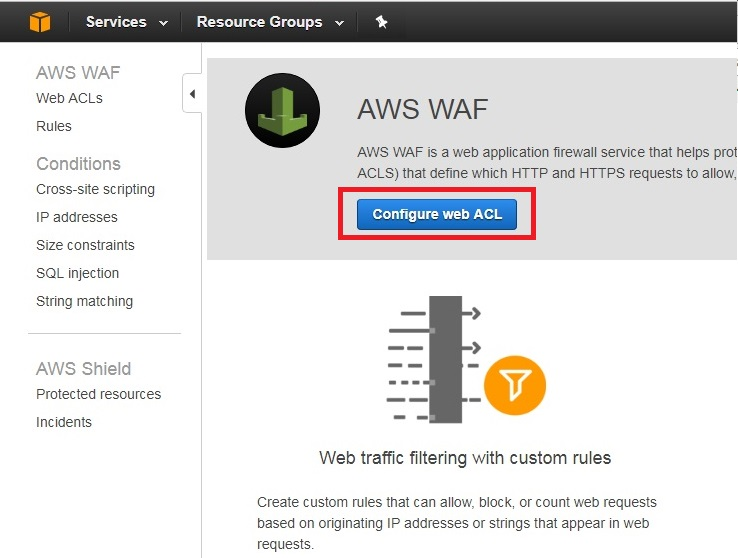Choose String matching condition
Viewport: 738px width, 558px height.
coord(85,301)
